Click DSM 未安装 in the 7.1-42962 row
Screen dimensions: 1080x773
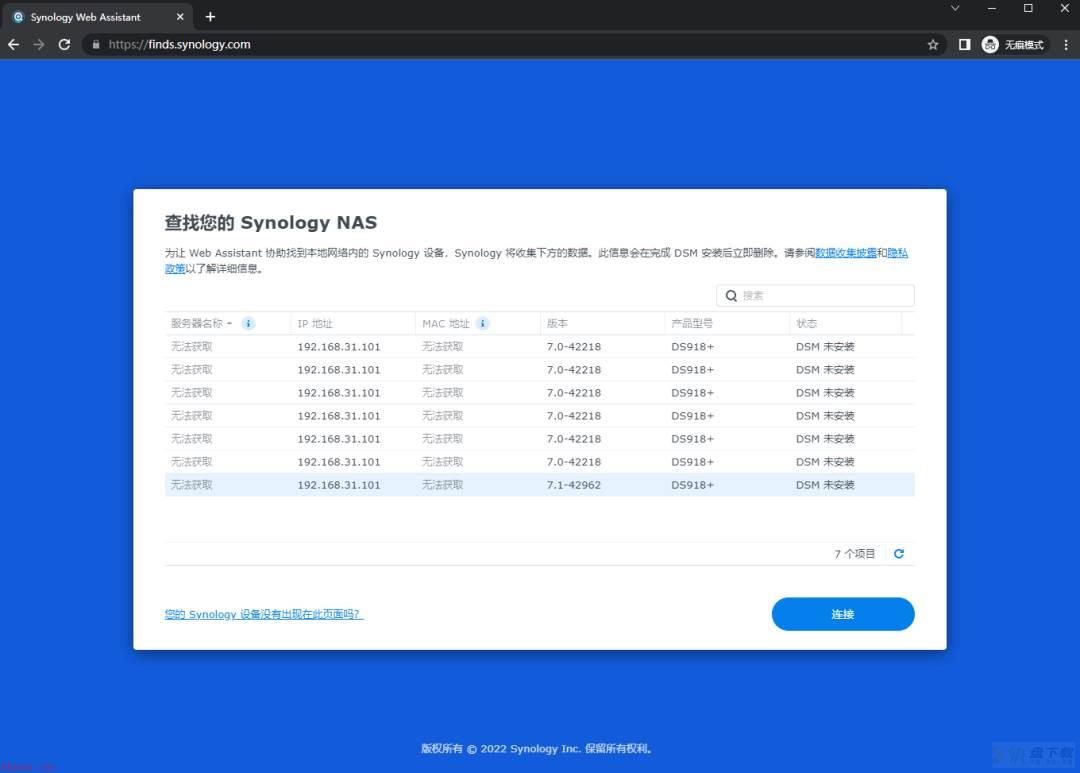tap(825, 485)
